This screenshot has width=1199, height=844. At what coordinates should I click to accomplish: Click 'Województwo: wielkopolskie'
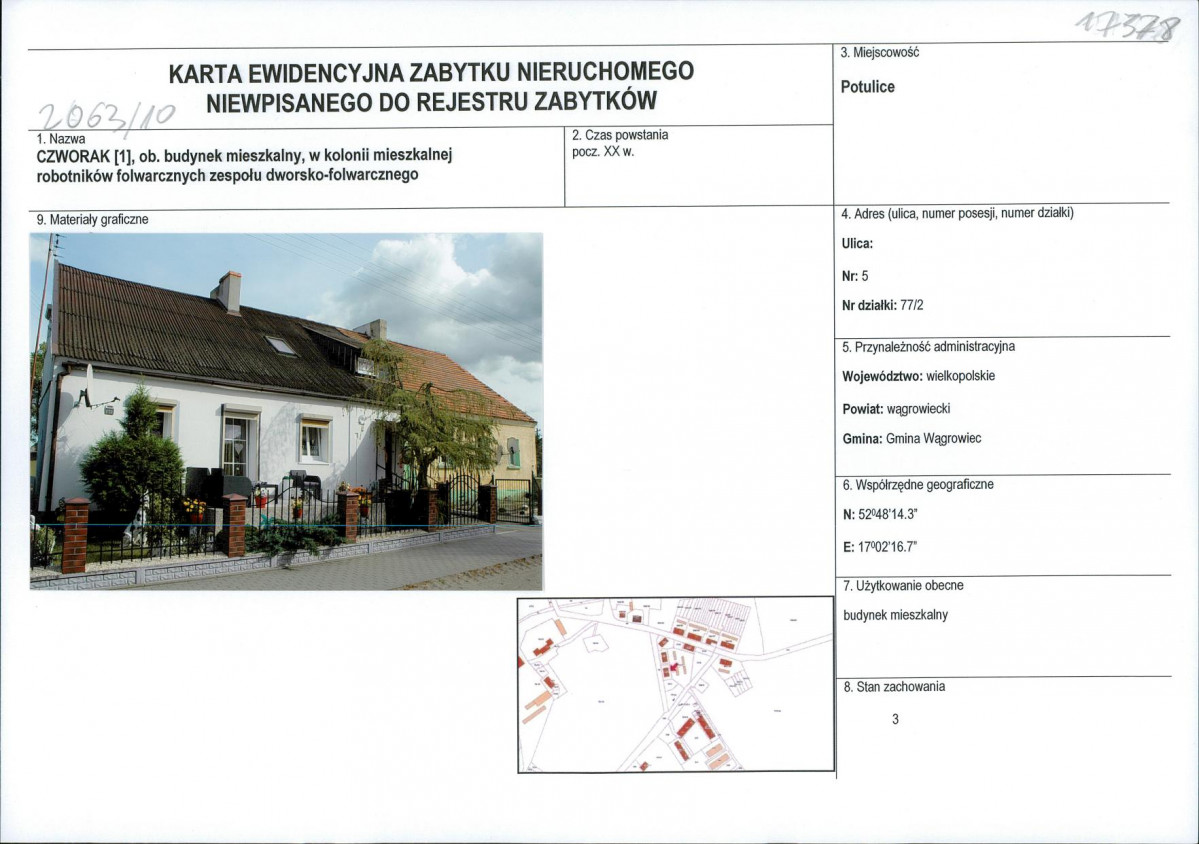918,376
